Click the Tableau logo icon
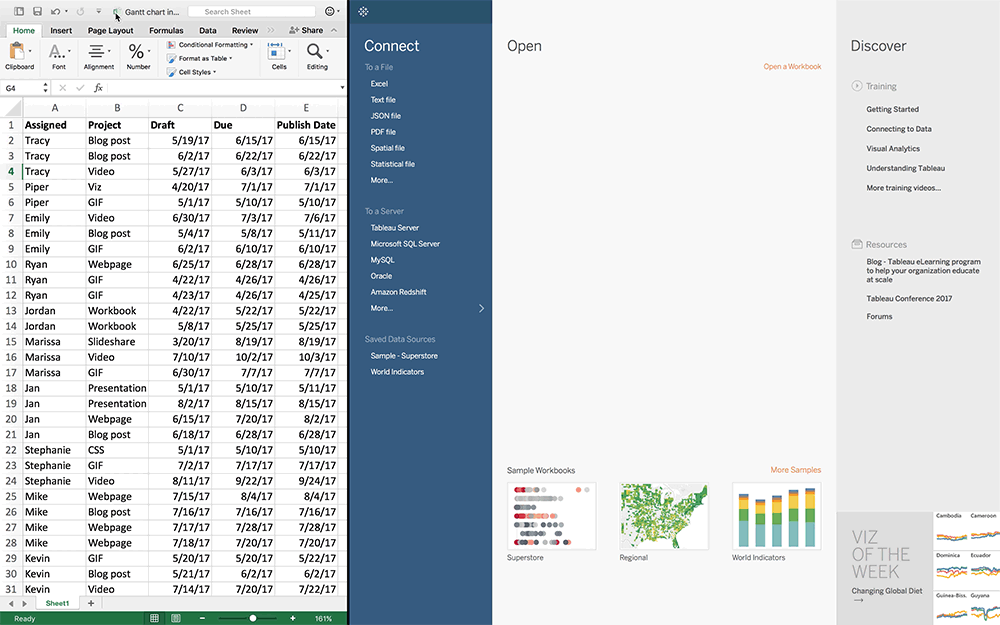This screenshot has height=625, width=1000. (x=364, y=11)
